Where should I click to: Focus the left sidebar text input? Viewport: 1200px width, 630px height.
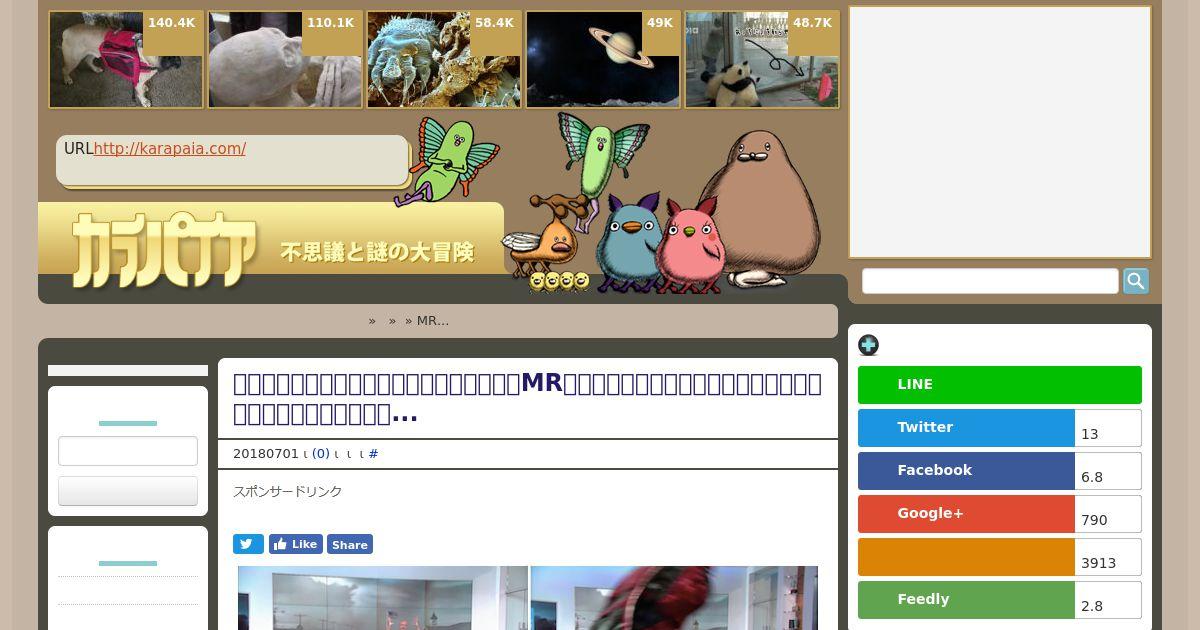(128, 451)
